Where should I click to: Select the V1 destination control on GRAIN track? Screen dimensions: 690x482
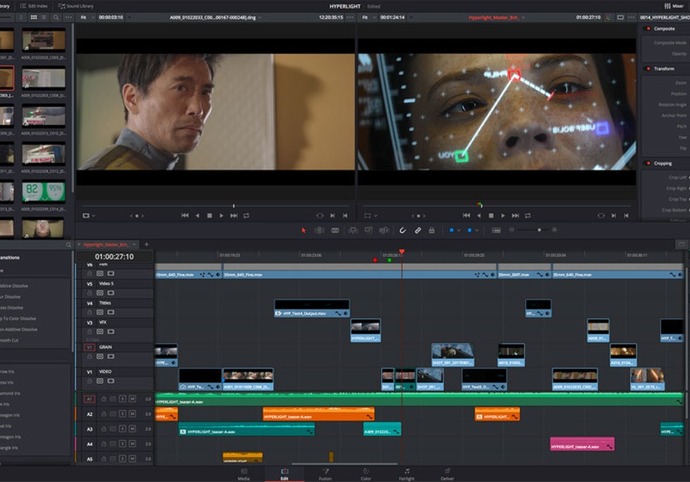89,347
